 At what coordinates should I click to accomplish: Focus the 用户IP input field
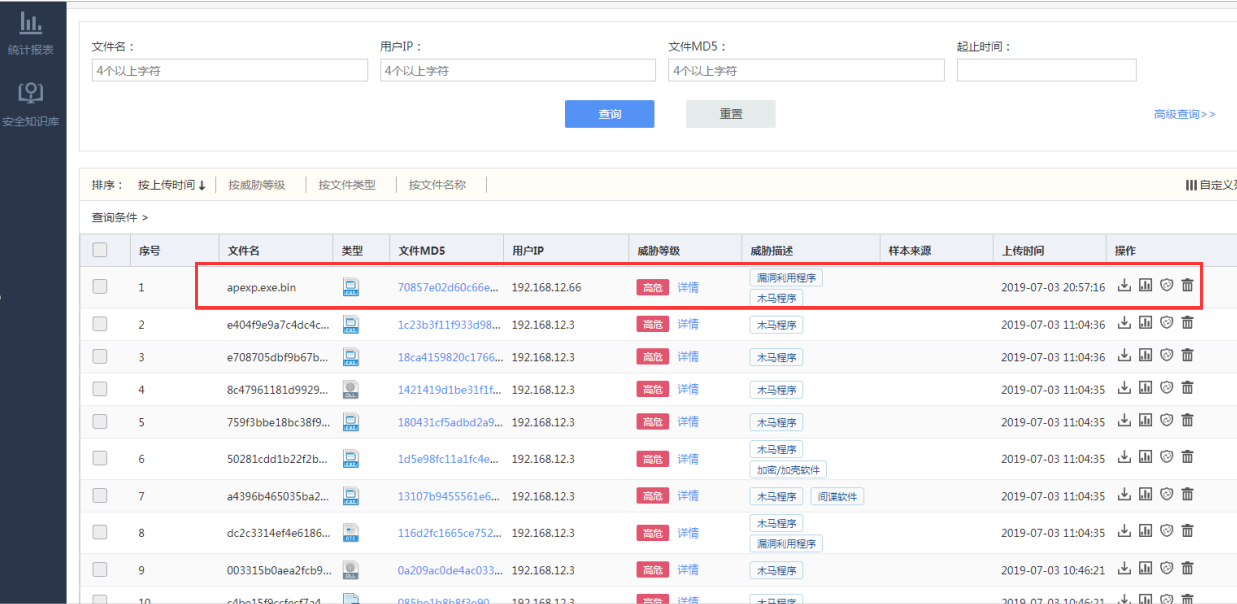518,70
